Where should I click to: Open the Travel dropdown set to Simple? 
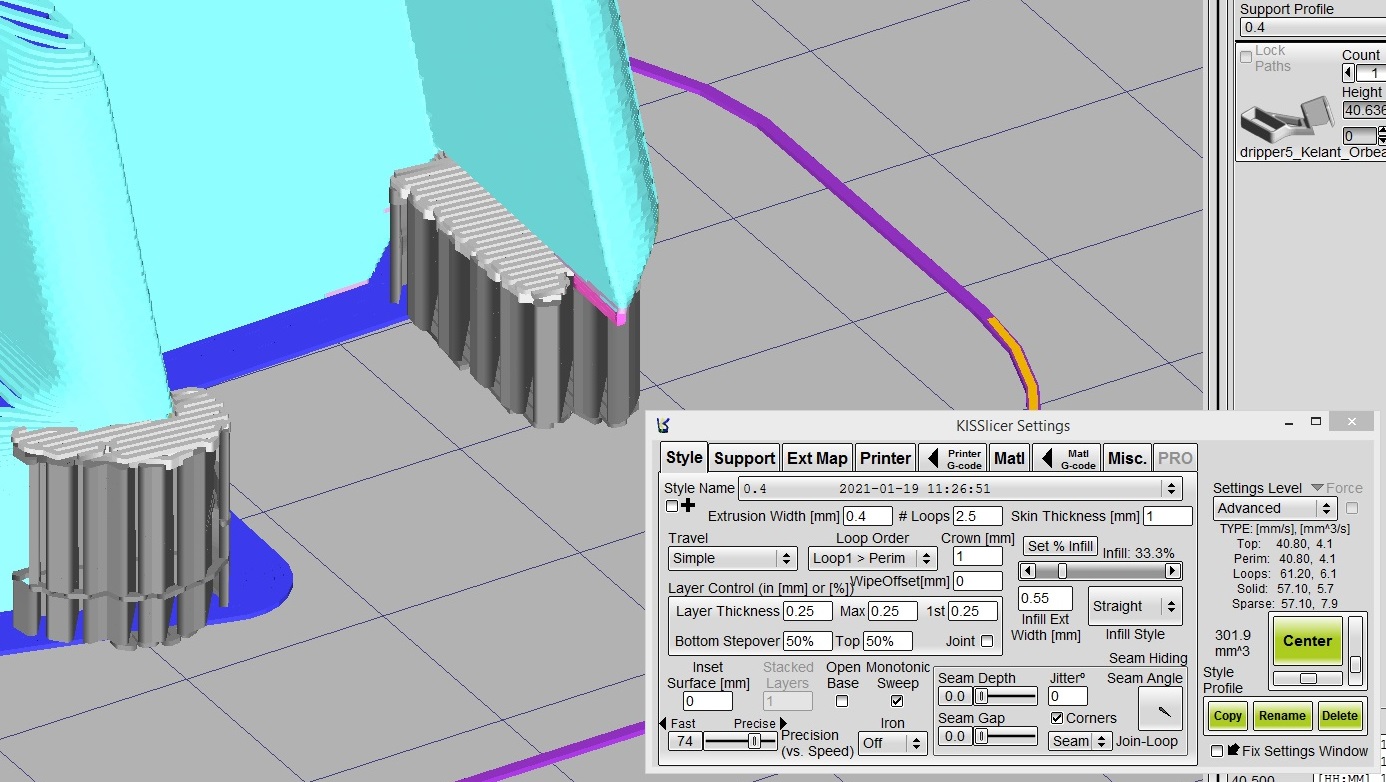click(x=732, y=558)
